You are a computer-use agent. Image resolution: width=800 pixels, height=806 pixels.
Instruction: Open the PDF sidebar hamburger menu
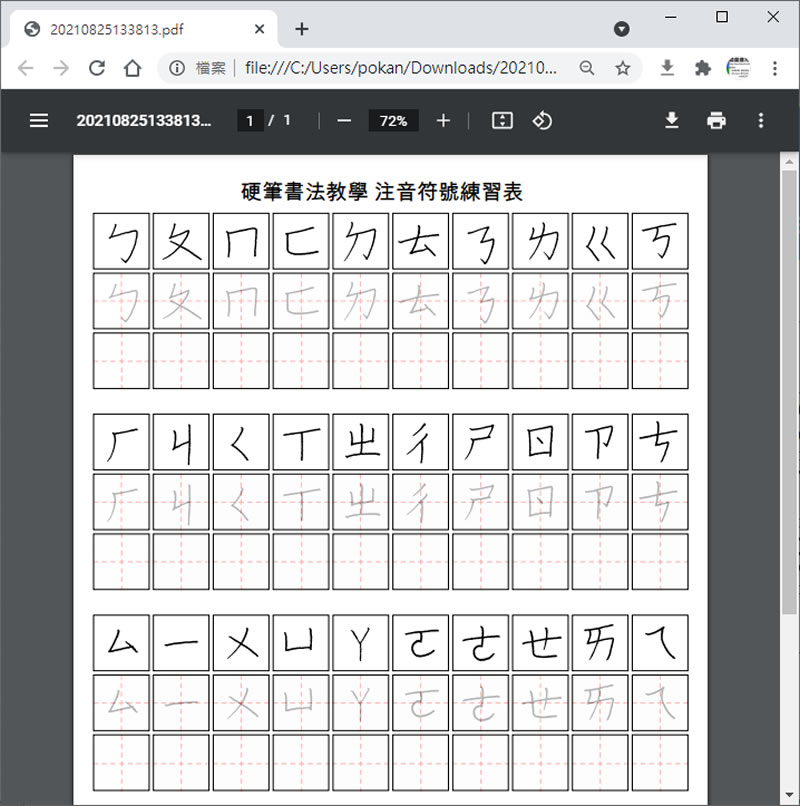point(39,121)
